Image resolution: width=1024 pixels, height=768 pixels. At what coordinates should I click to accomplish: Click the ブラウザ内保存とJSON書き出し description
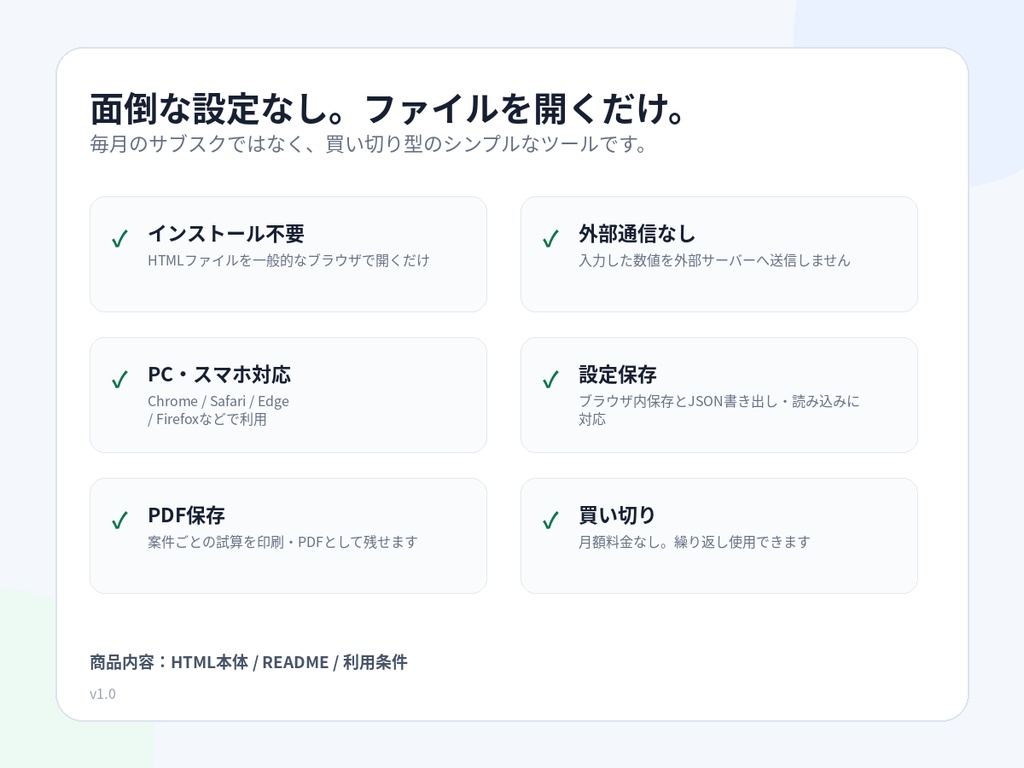(719, 410)
